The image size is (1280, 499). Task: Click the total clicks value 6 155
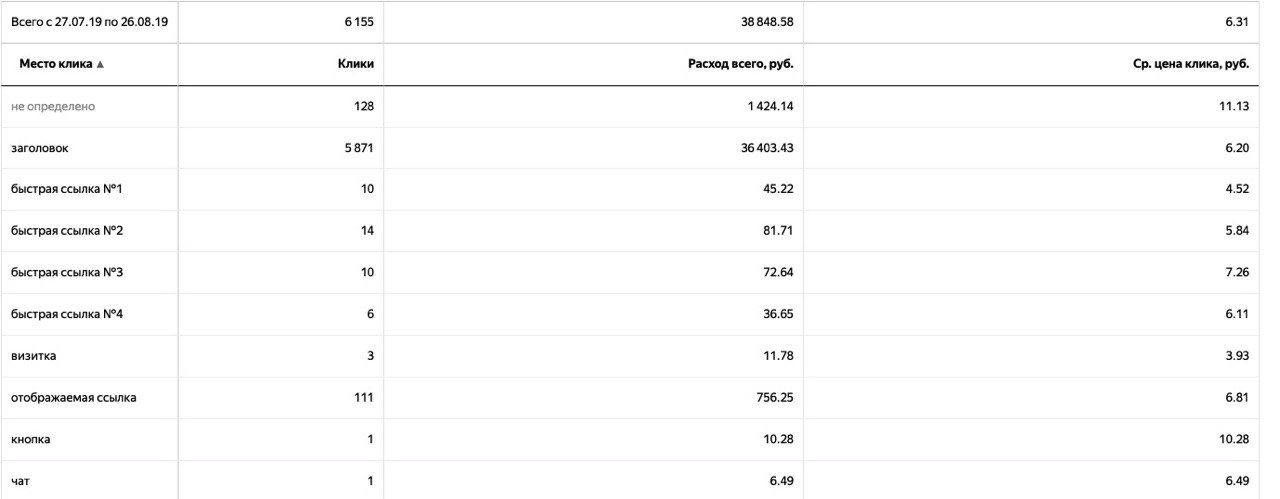[x=358, y=22]
